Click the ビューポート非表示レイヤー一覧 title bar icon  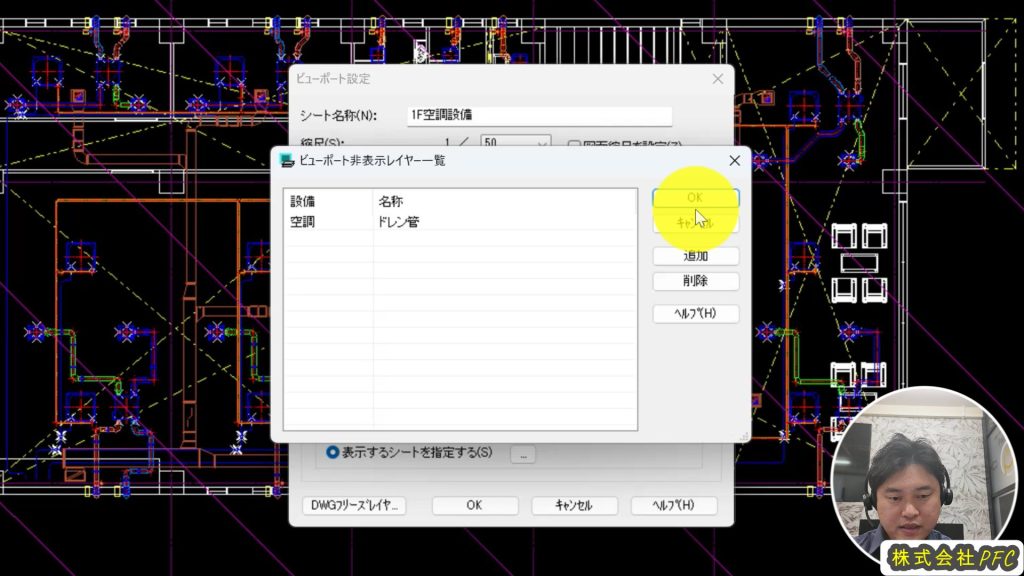288,160
